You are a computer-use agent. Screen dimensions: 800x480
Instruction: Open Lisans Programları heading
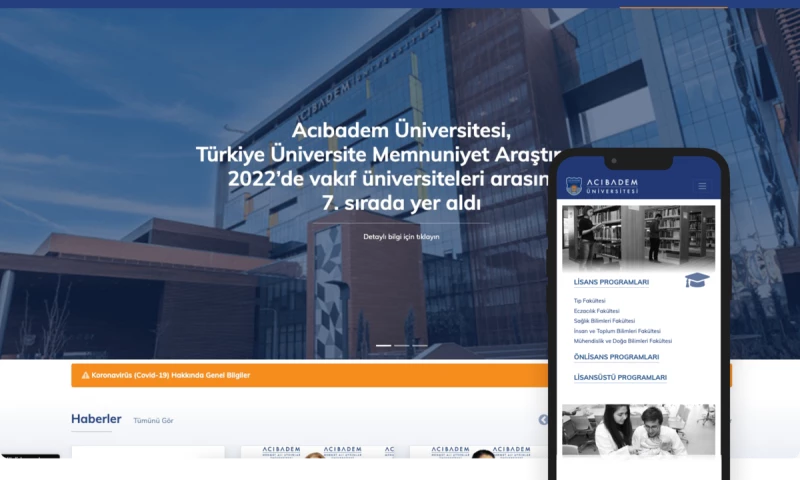pyautogui.click(x=611, y=282)
